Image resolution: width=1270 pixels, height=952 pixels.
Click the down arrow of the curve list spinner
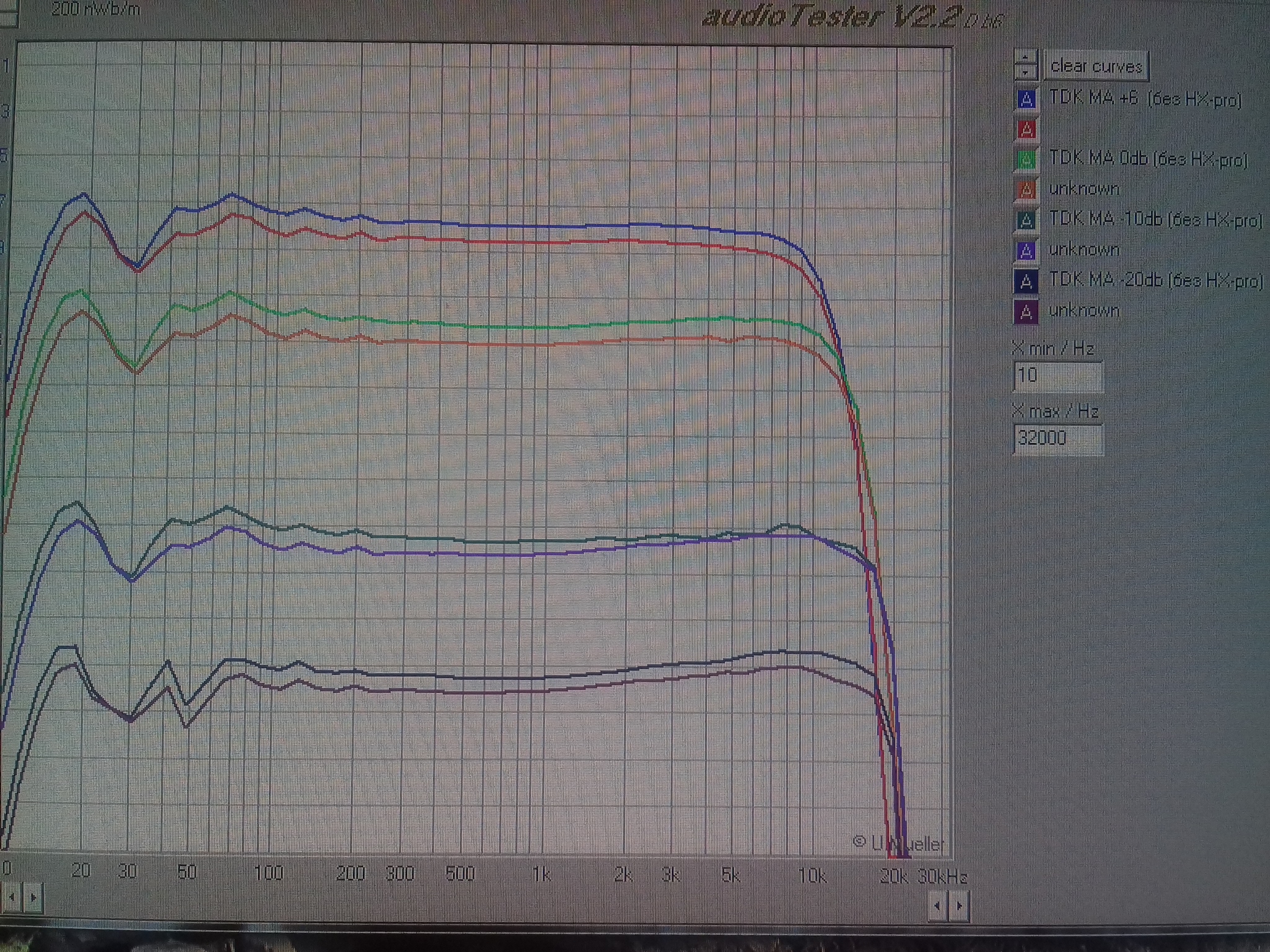(1026, 73)
